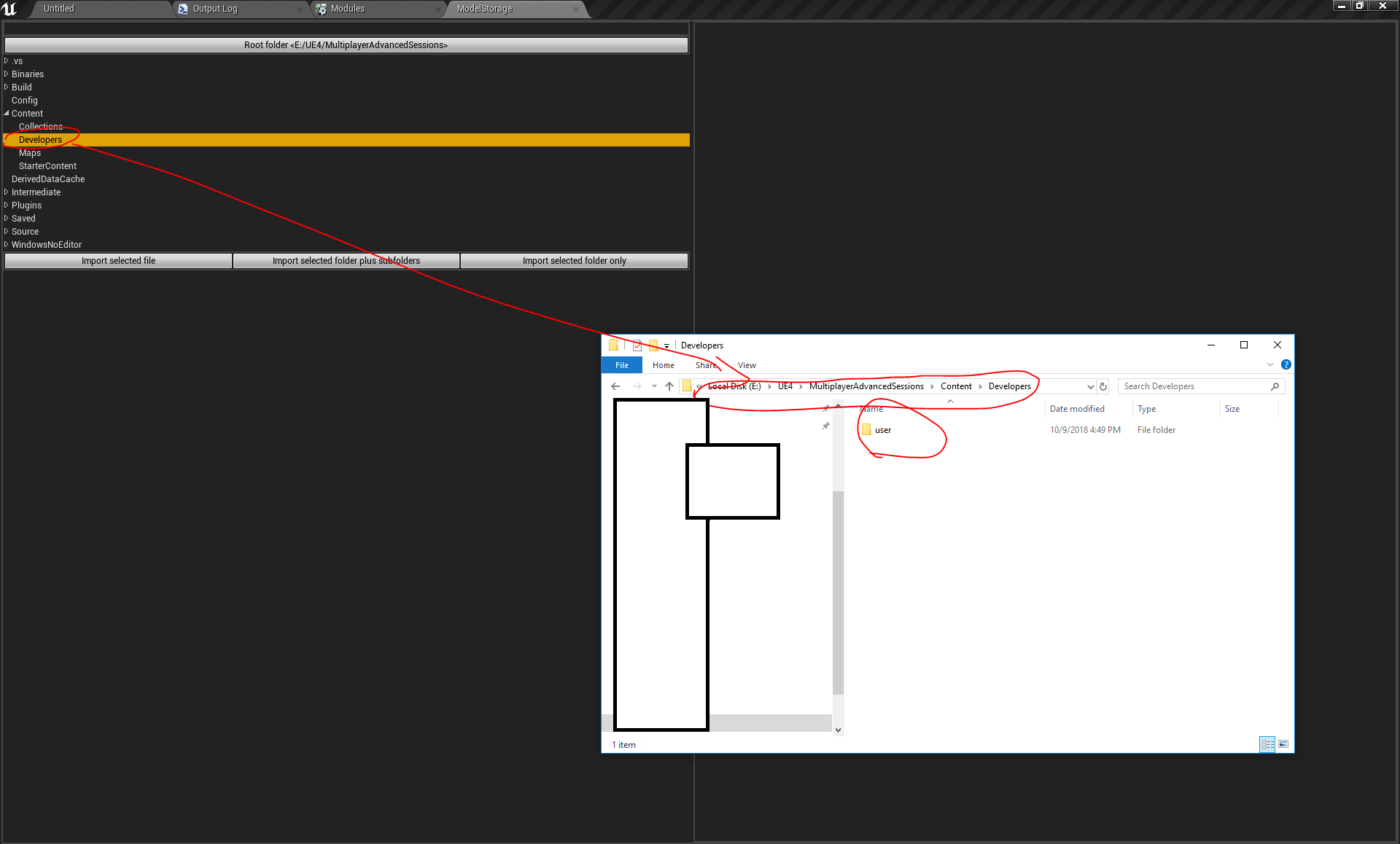Click Import selected folder only button
The width and height of the screenshot is (1400, 844).
pyautogui.click(x=575, y=261)
